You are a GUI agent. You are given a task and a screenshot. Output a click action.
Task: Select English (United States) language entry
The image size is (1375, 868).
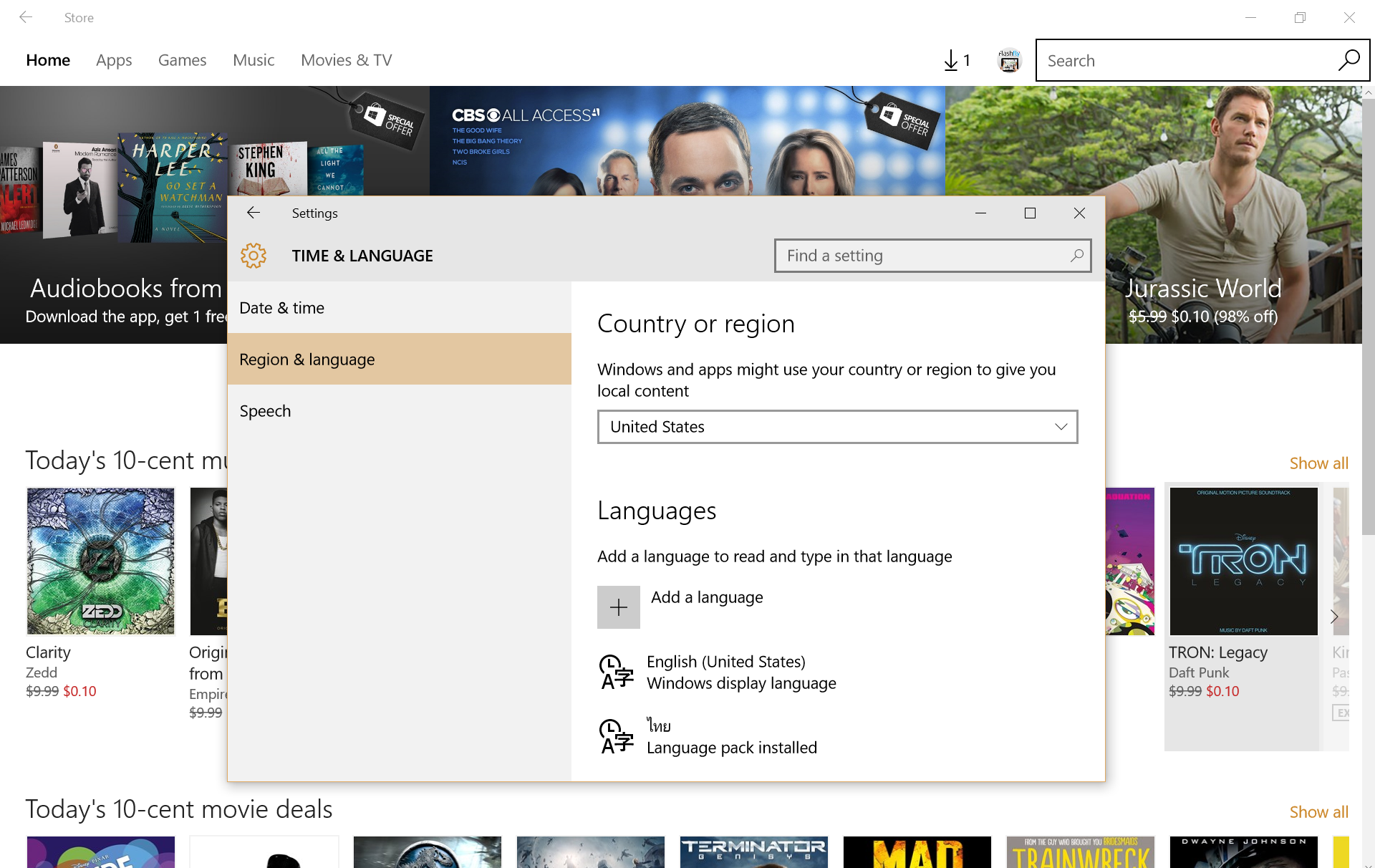[x=726, y=672]
